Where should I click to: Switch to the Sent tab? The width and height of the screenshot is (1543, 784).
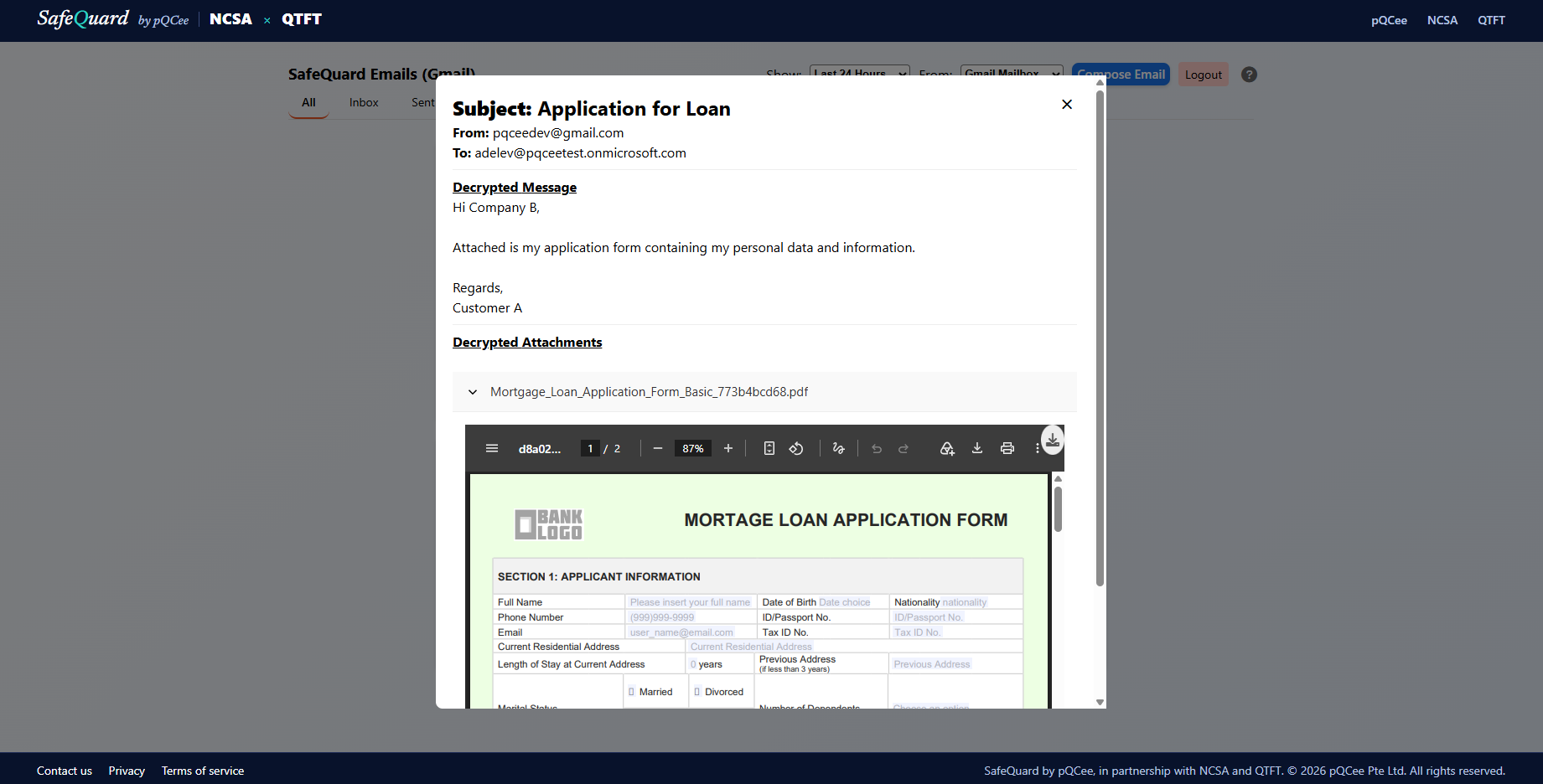(x=423, y=102)
